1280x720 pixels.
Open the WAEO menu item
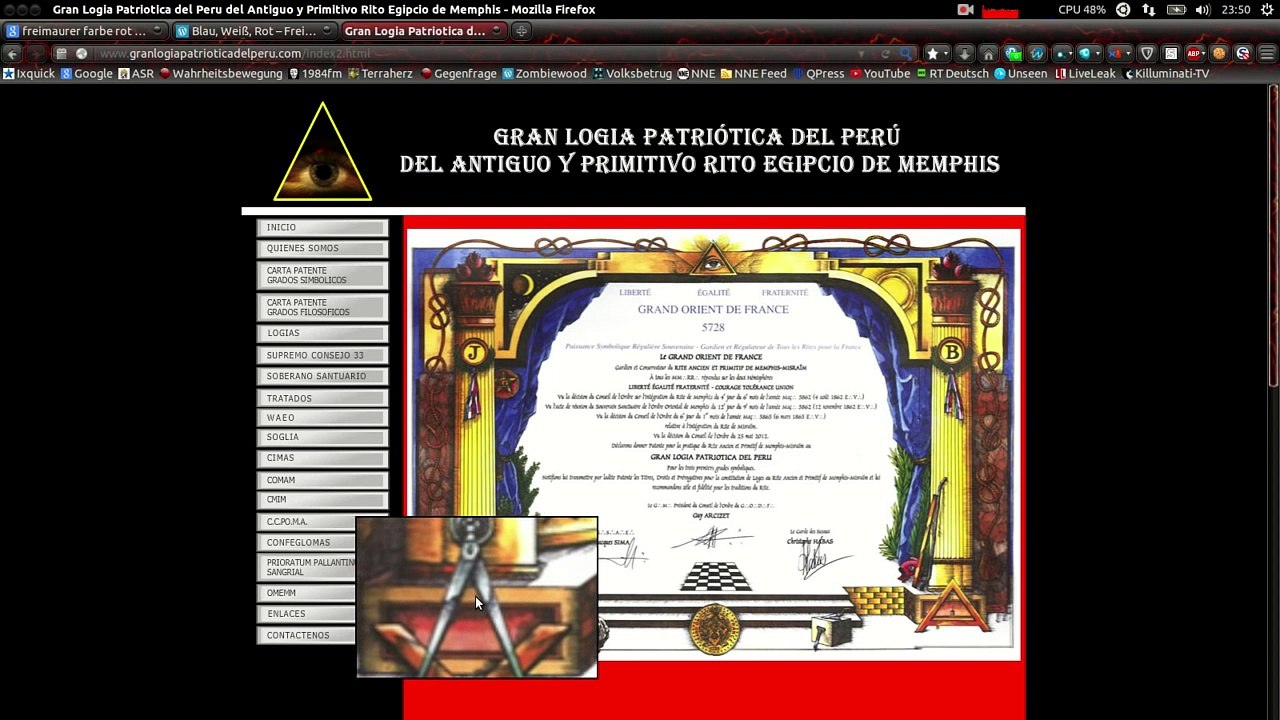(x=322, y=418)
